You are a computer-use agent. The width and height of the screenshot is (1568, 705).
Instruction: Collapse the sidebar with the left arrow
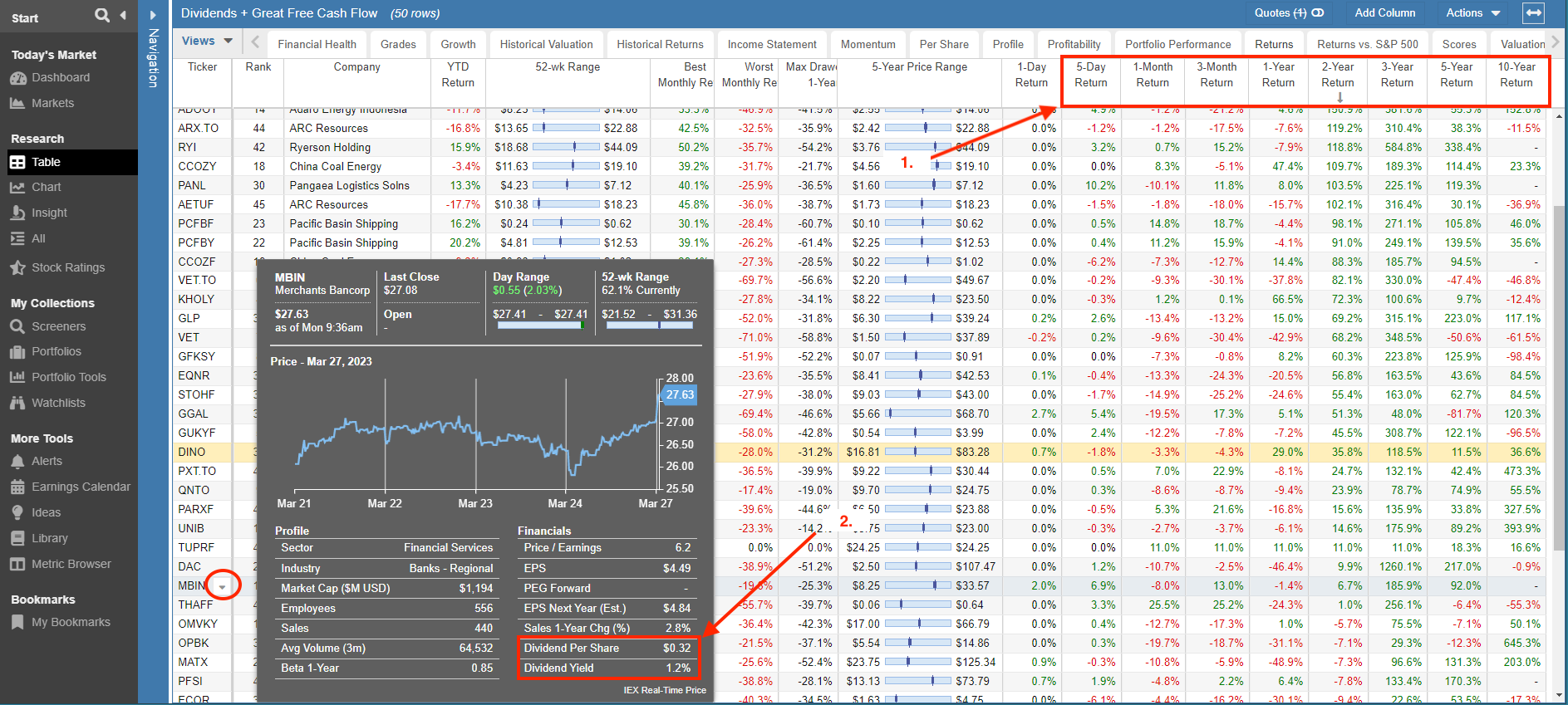[123, 15]
